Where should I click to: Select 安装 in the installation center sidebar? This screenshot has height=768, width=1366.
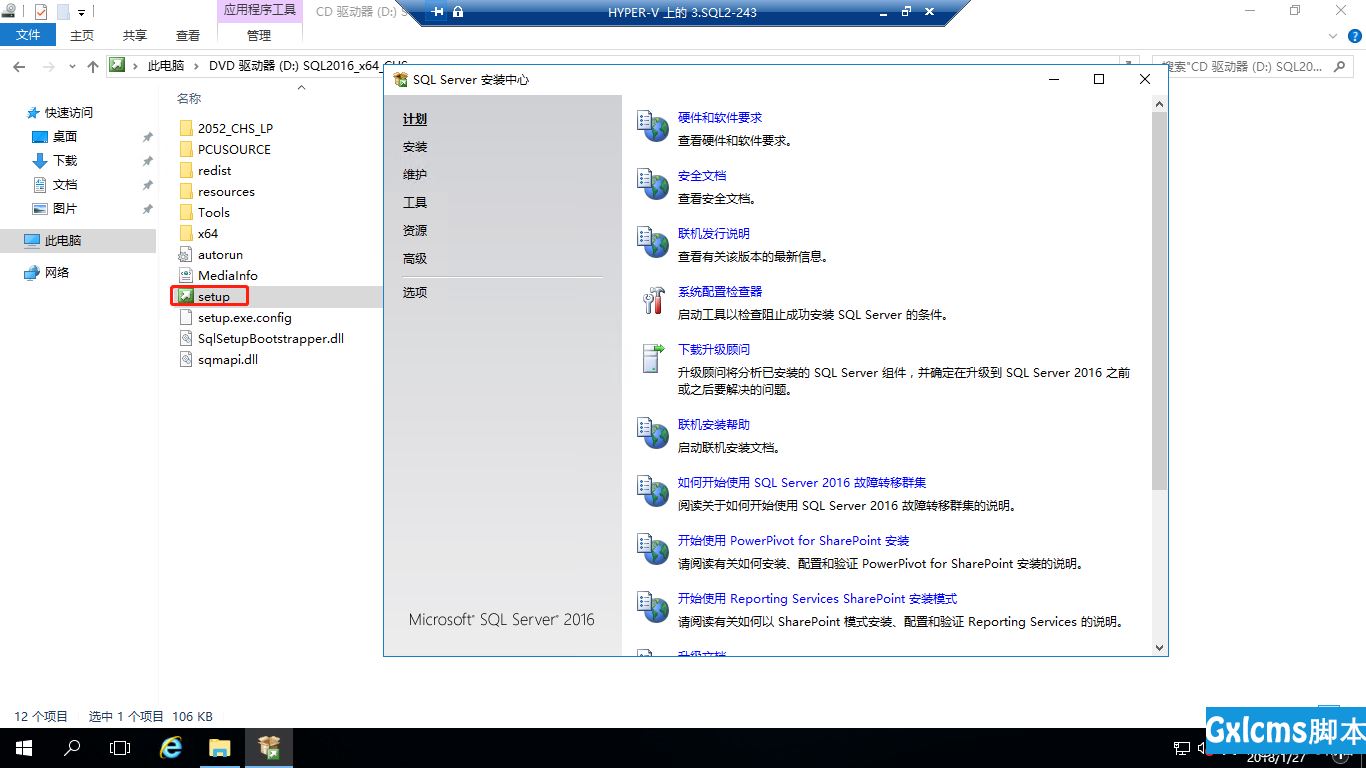(415, 147)
